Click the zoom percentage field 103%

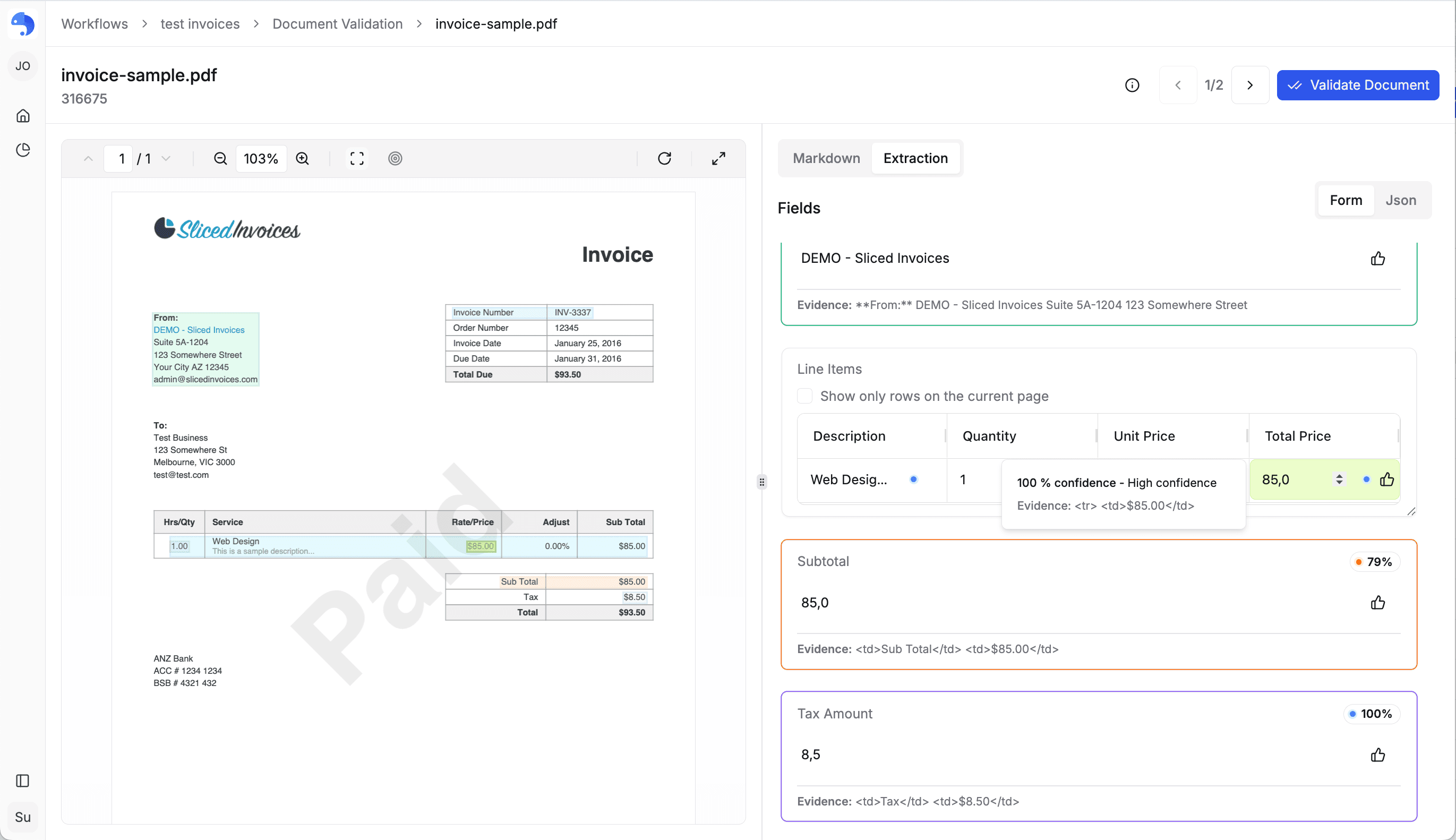coord(261,159)
